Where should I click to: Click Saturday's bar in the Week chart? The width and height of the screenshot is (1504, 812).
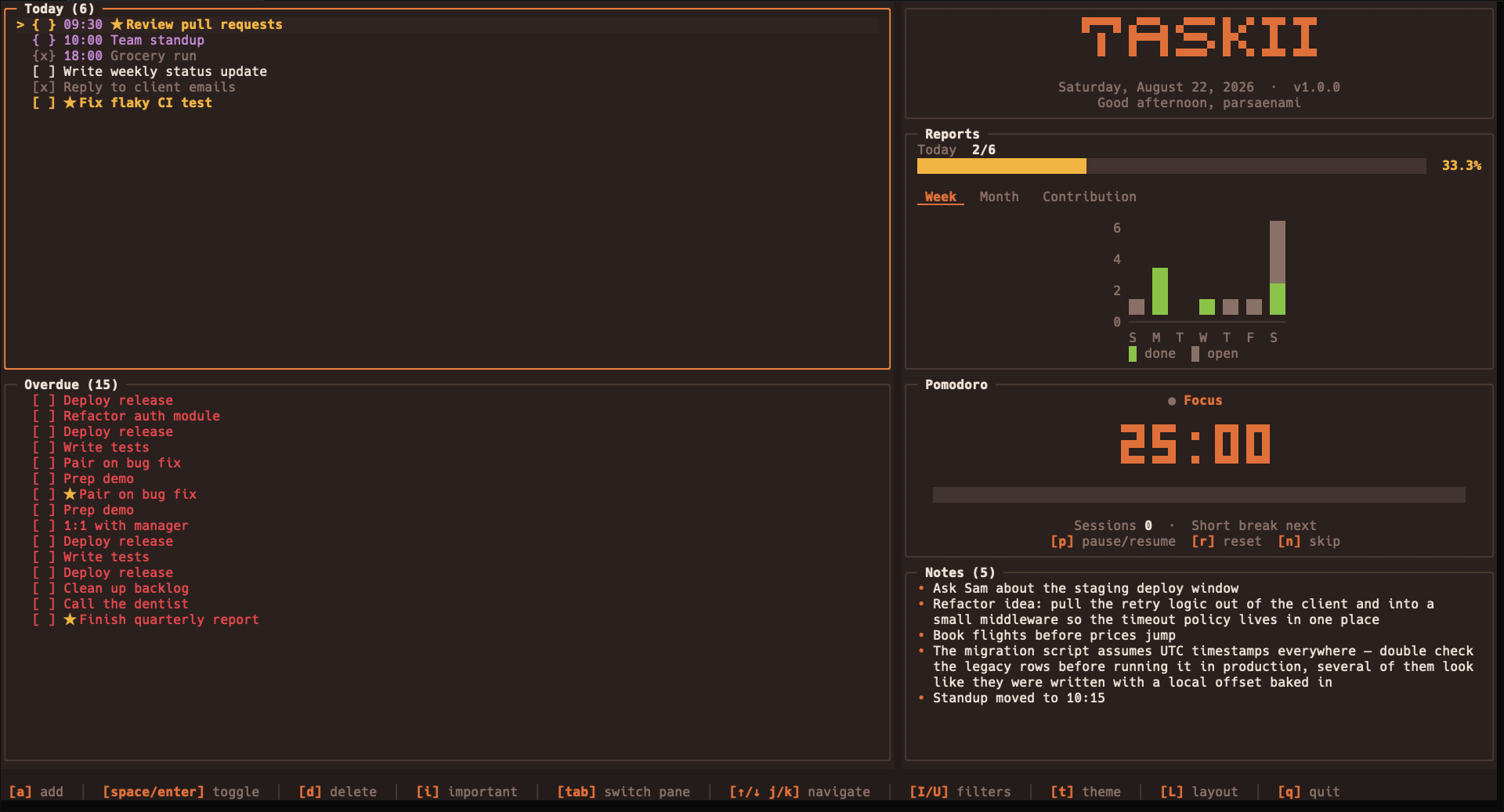point(1278,268)
